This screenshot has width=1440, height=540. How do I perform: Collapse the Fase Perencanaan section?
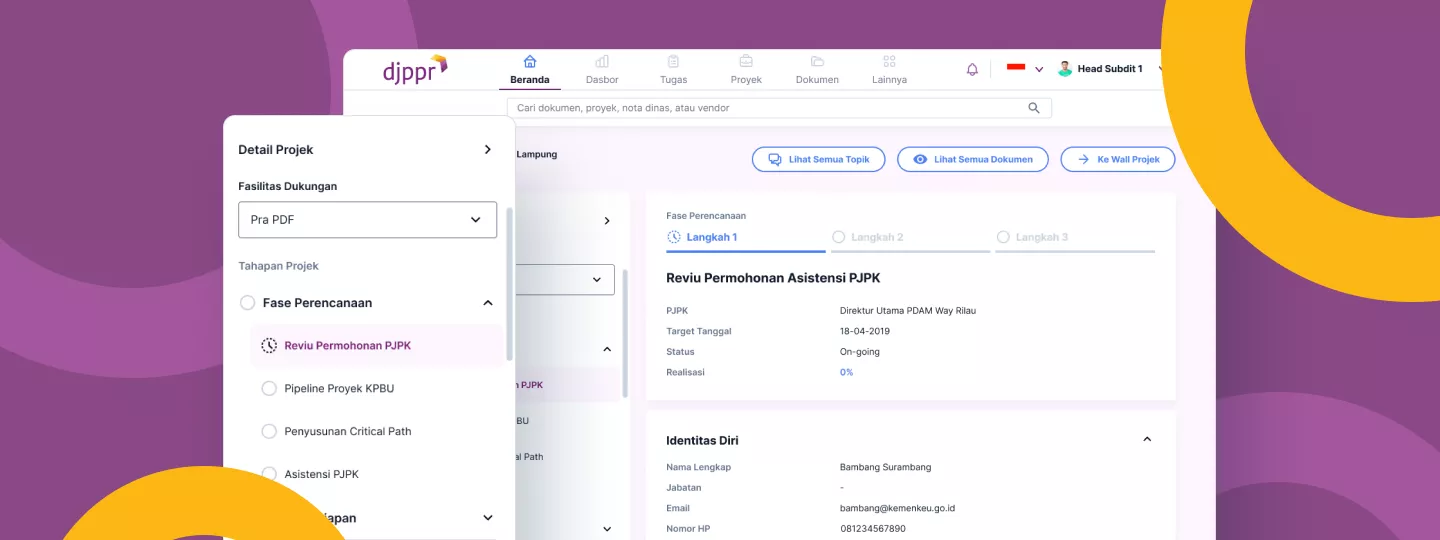pos(488,303)
